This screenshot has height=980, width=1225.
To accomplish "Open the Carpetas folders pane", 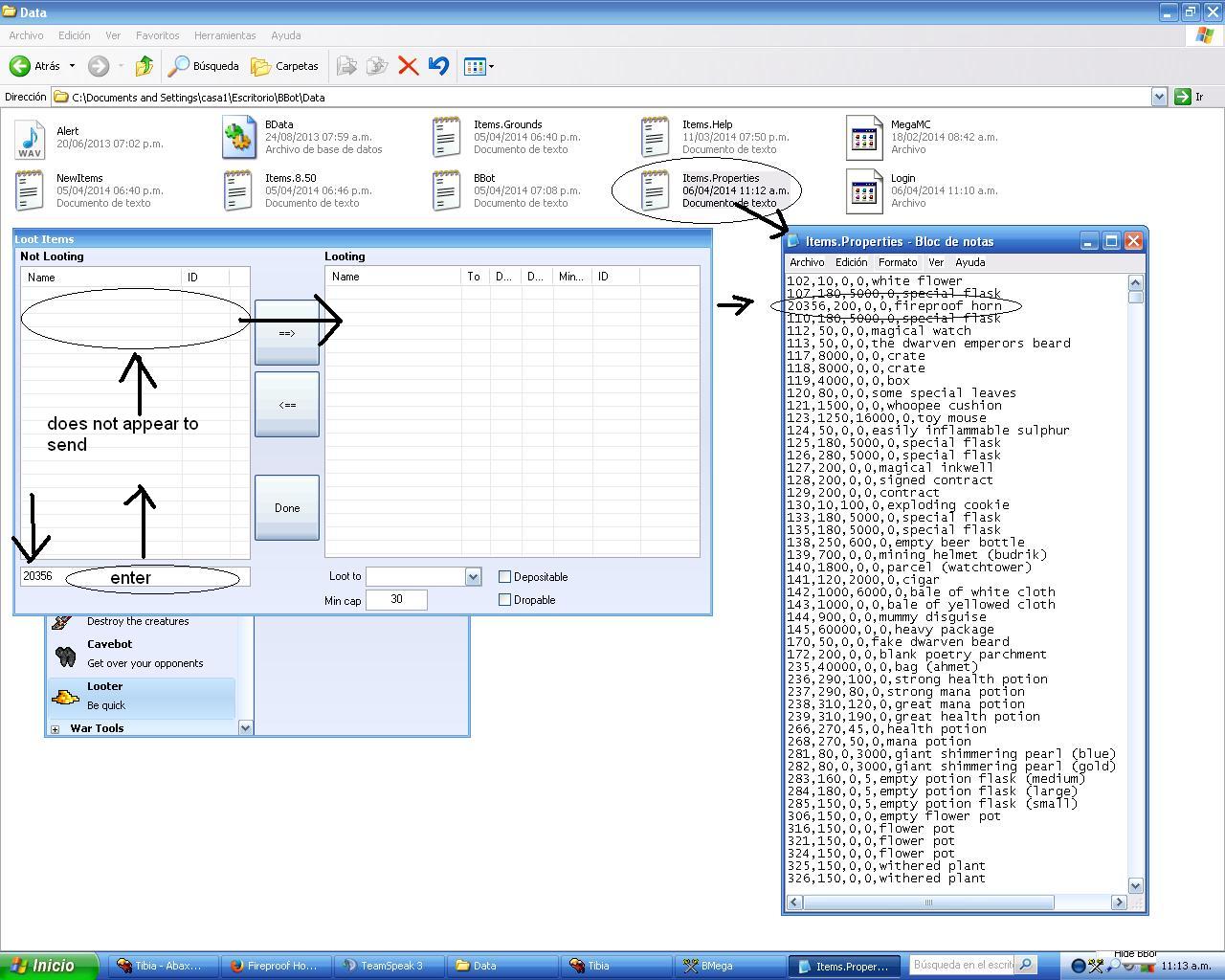I will click(x=285, y=66).
